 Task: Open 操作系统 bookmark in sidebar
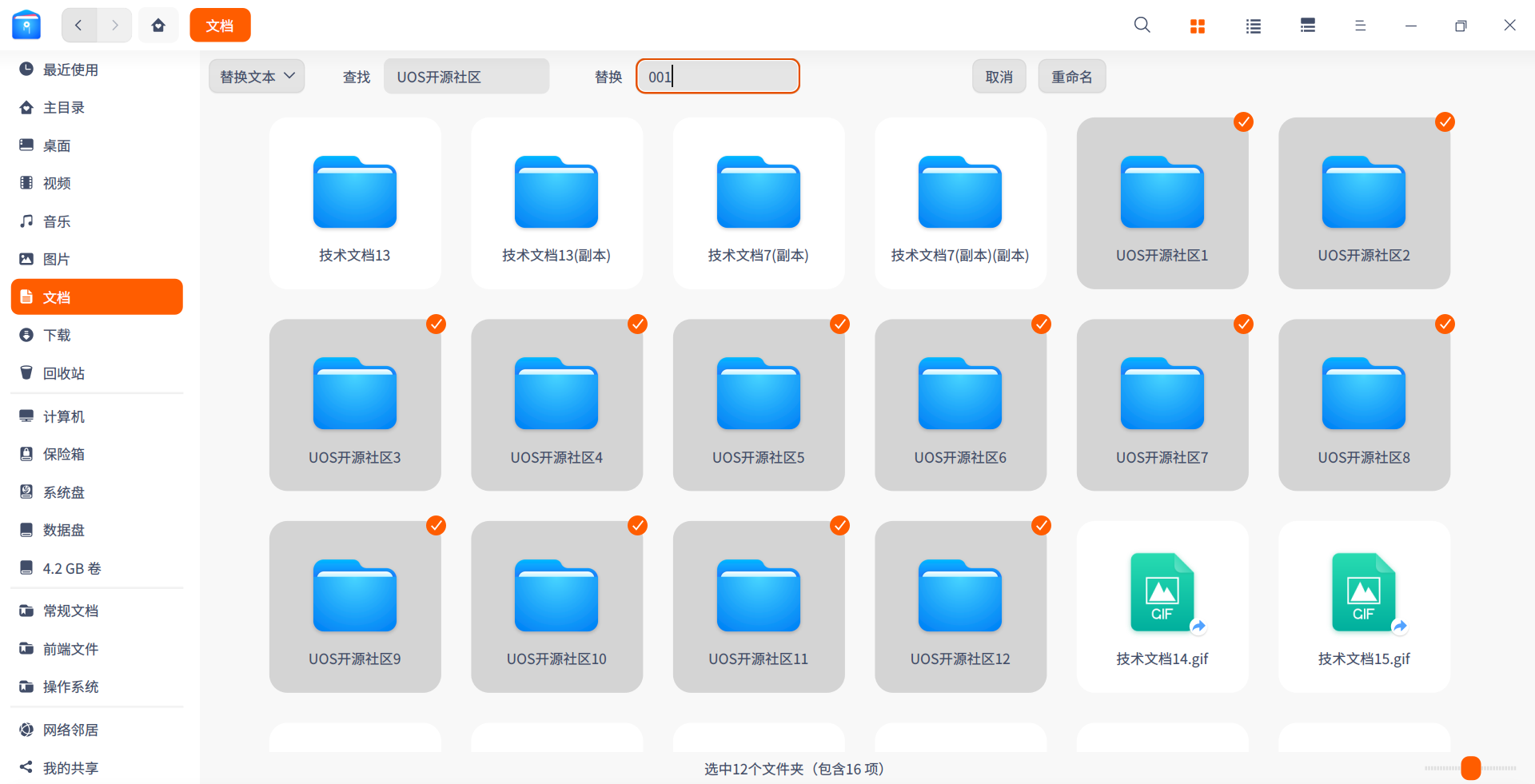point(97,686)
